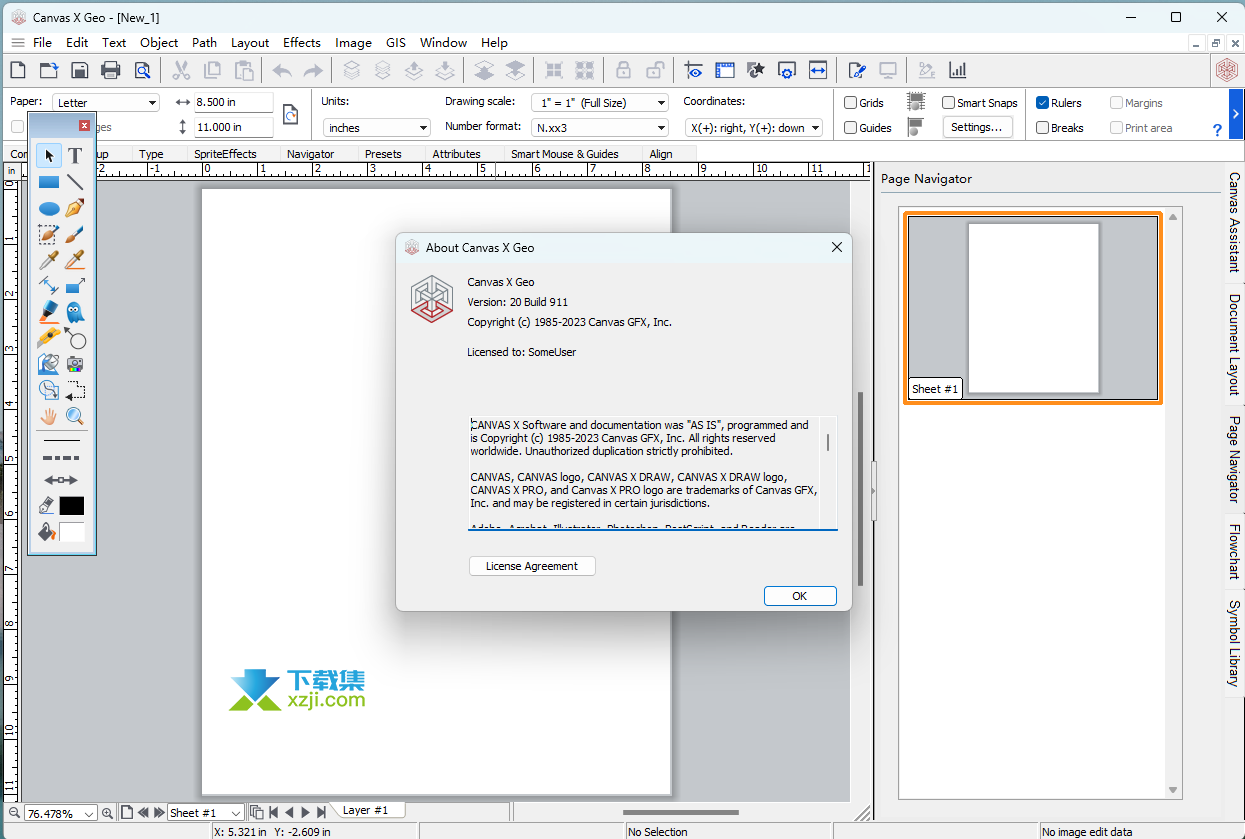Click the paper width field
1245x839 pixels.
(234, 103)
